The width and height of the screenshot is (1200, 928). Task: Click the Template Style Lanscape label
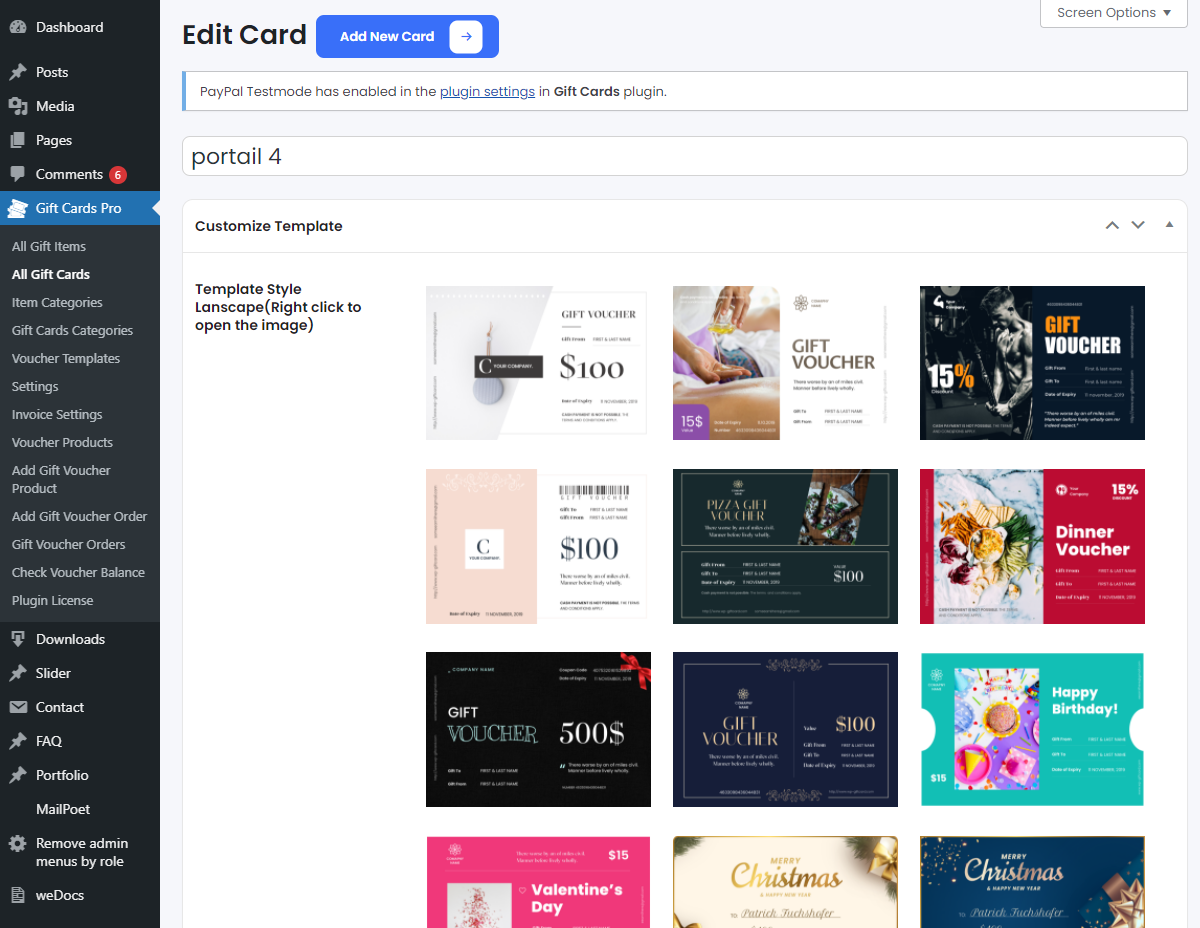[278, 307]
